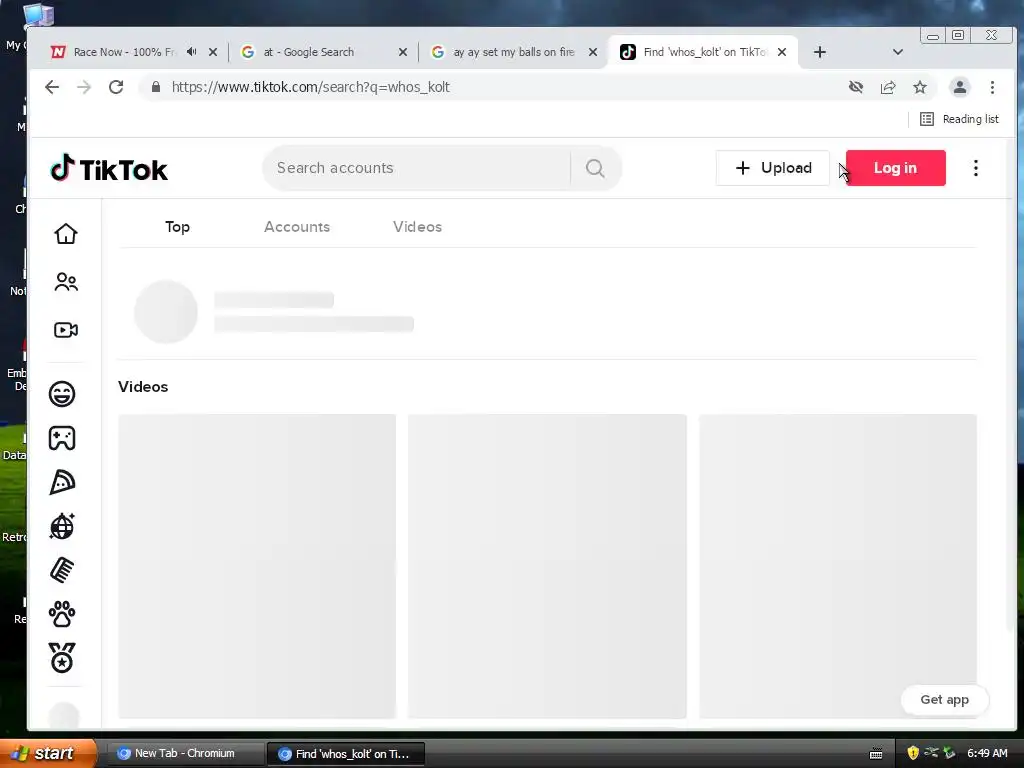The image size is (1024, 768).
Task: Select the Sports category medal icon
Action: pos(62,658)
